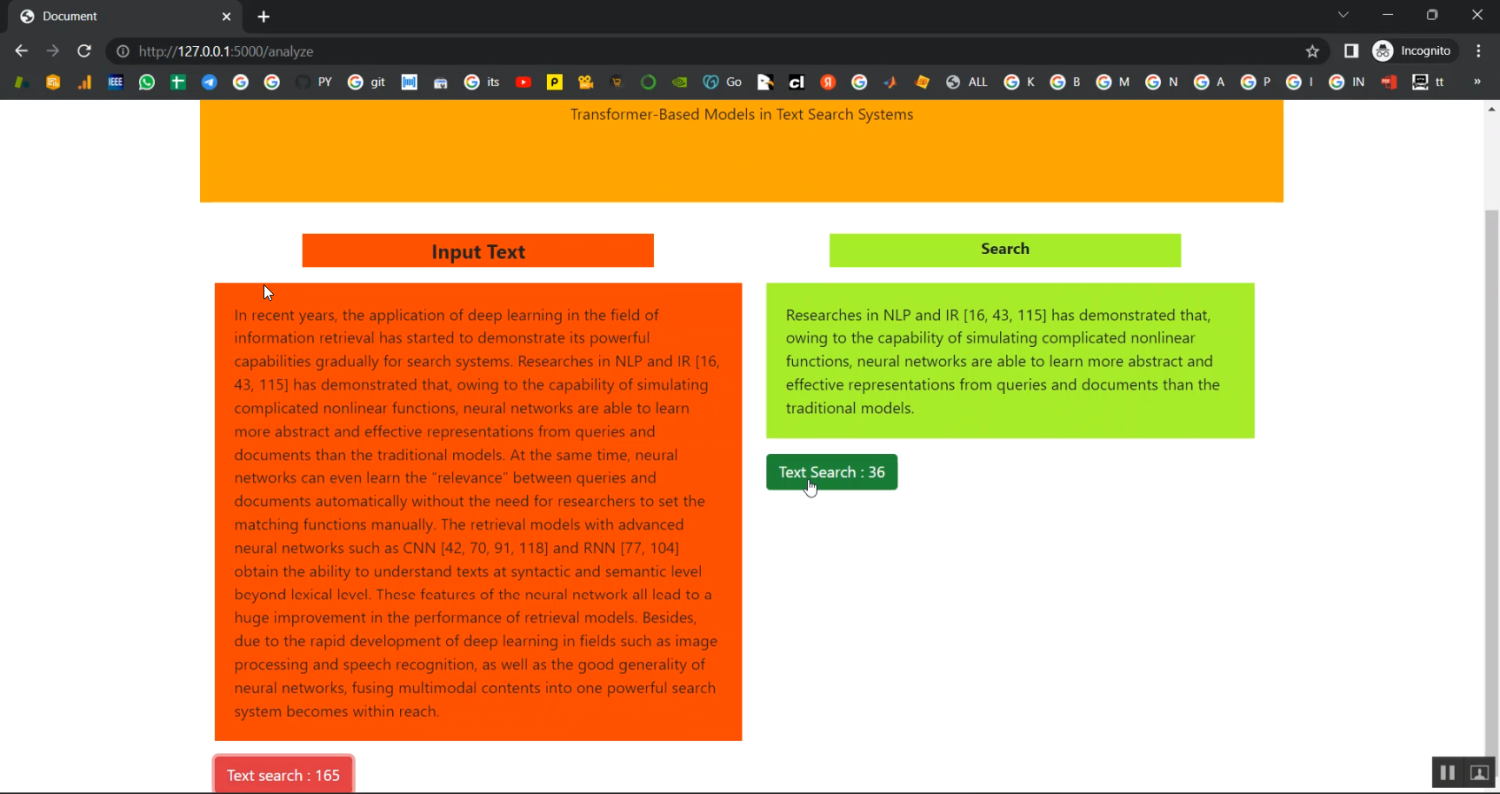Navigate back using the arrow
Image resolution: width=1500 pixels, height=794 pixels.
click(21, 50)
